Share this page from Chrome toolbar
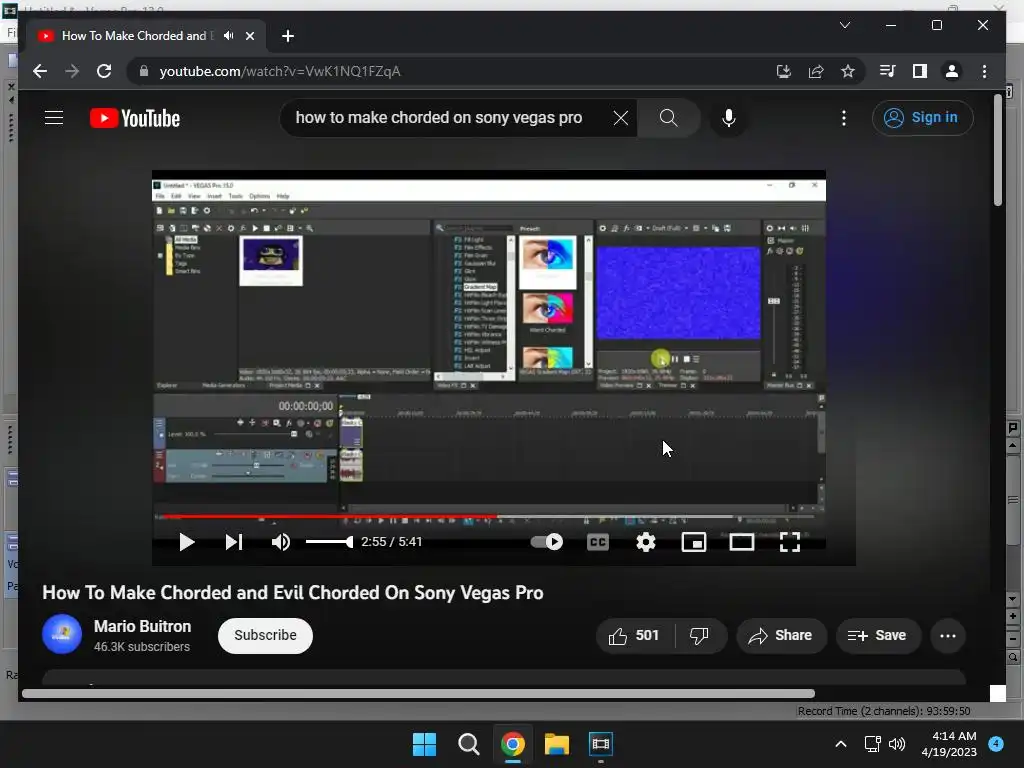This screenshot has width=1024, height=768. click(816, 71)
